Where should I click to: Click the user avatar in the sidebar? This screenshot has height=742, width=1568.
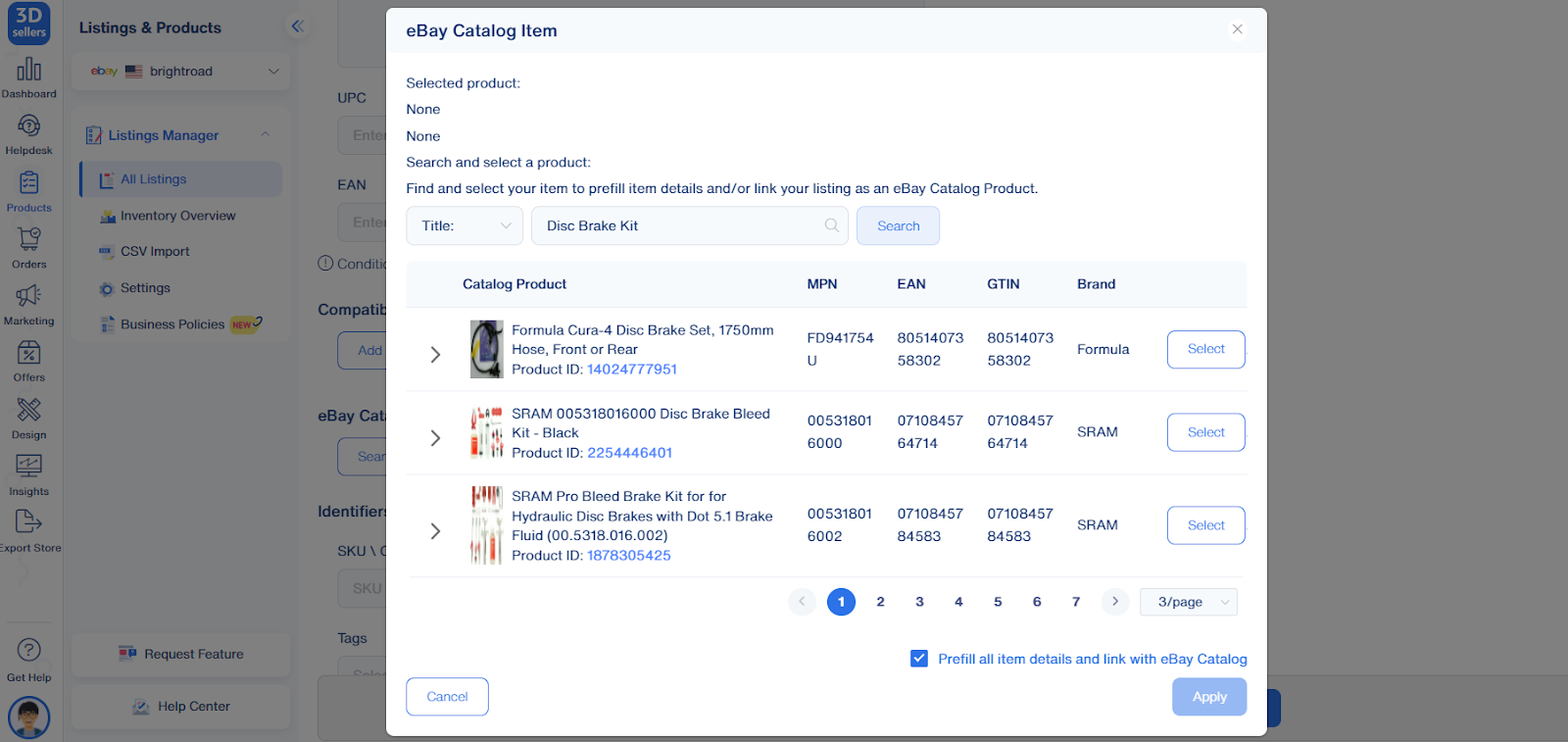click(28, 717)
